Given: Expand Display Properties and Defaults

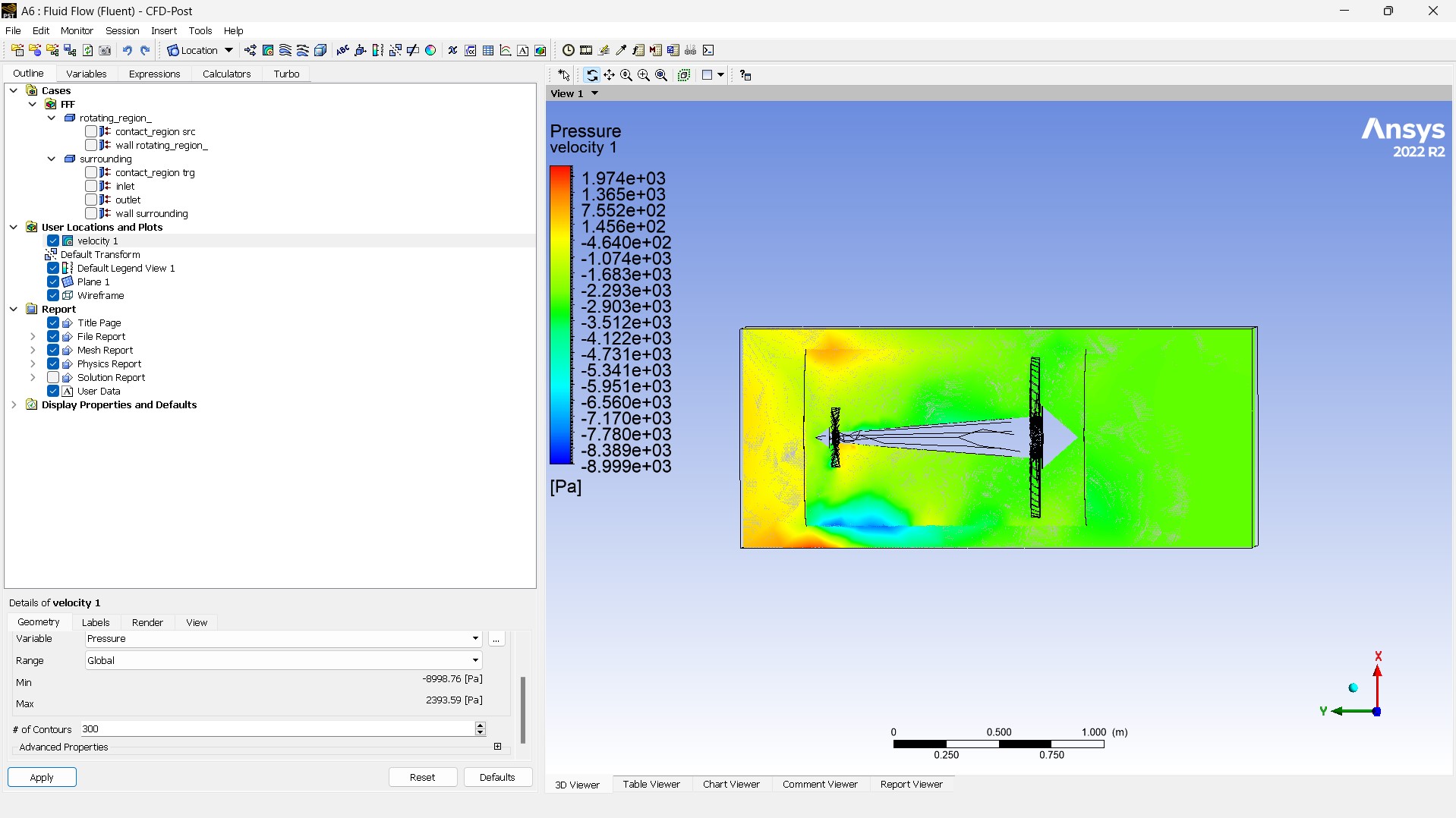Looking at the screenshot, I should point(14,404).
